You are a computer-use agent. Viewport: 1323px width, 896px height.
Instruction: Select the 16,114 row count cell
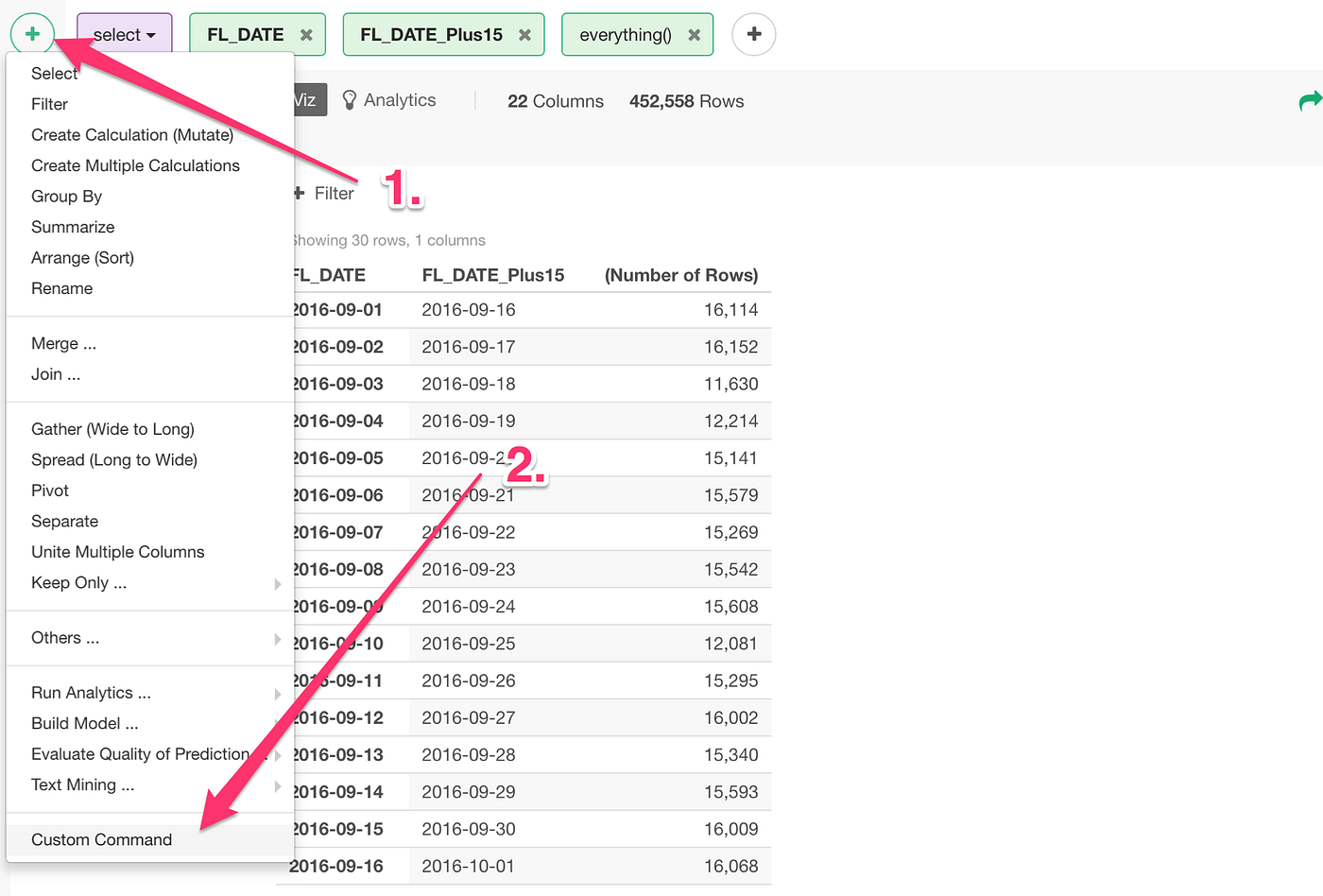(730, 310)
